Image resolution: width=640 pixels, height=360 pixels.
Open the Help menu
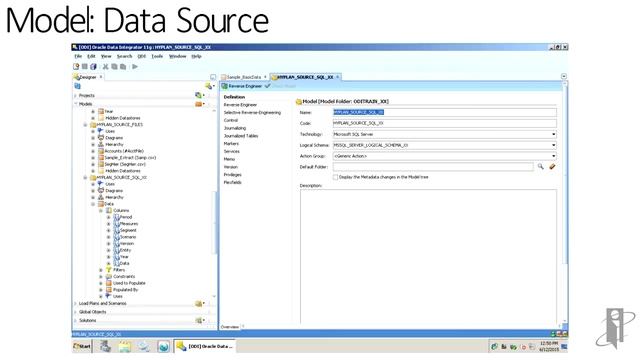pos(196,56)
